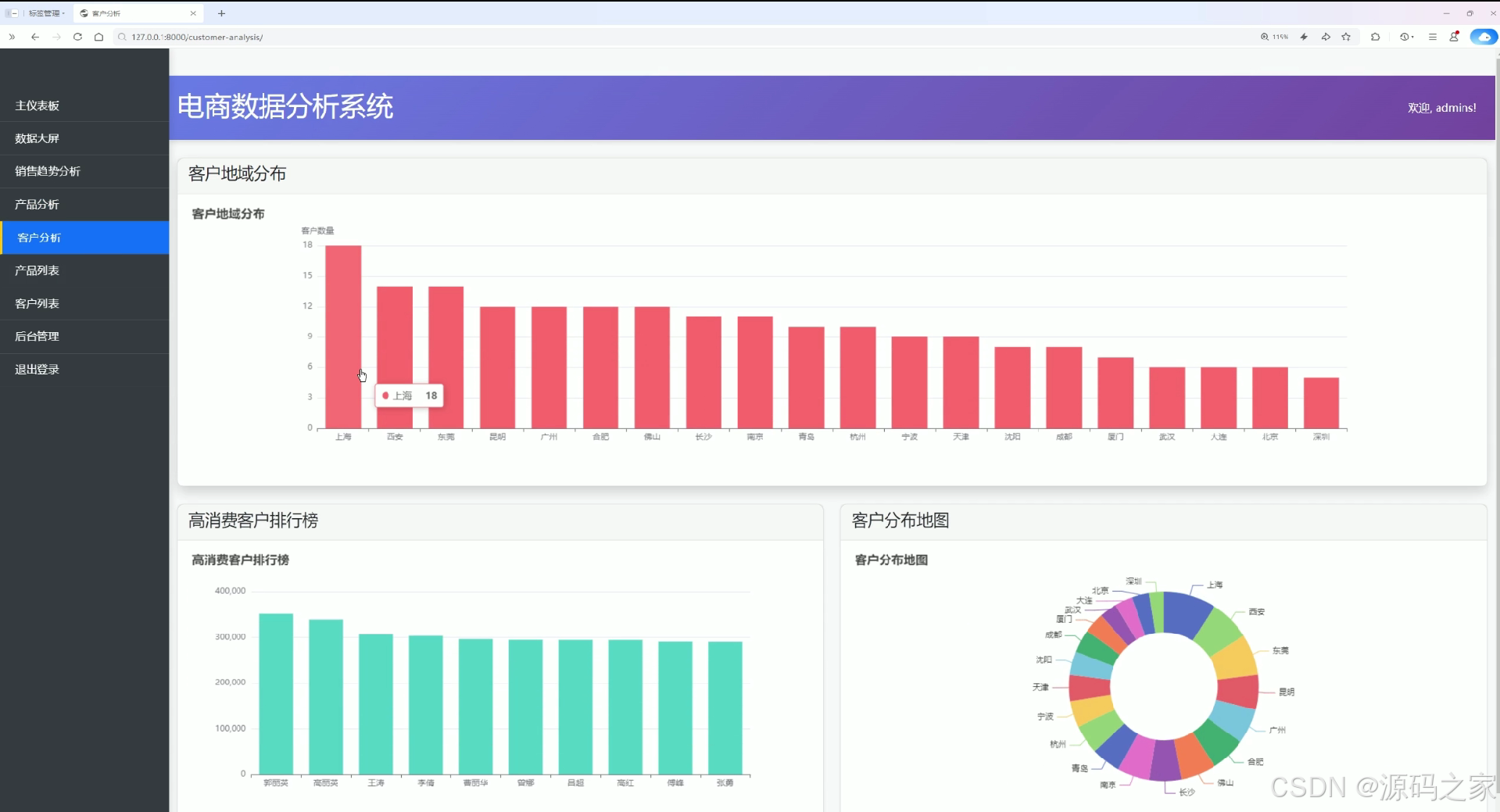Expand the sidebar double-chevron in the browser toolbar

click(12, 37)
